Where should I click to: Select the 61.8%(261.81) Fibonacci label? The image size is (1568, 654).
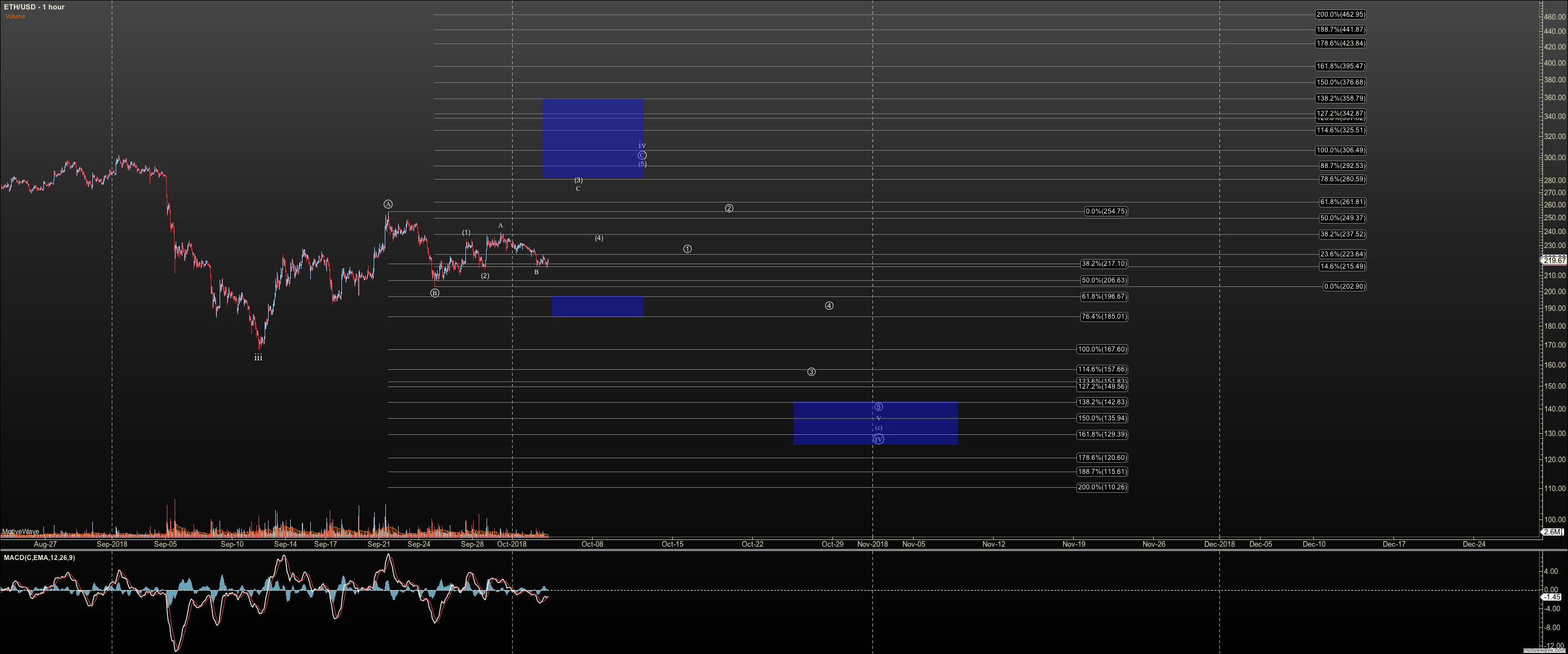(1342, 202)
